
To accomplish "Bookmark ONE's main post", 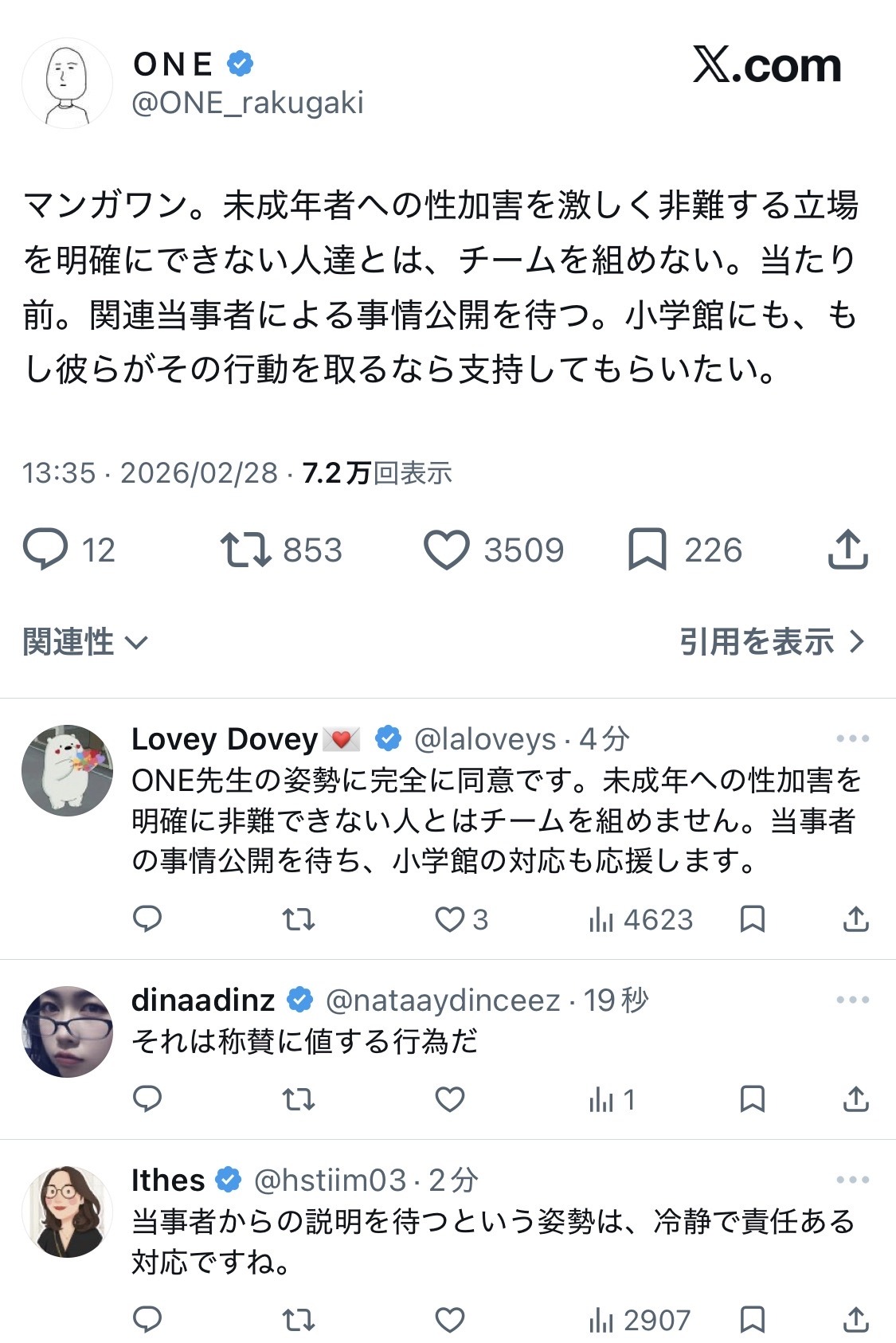I will [647, 550].
